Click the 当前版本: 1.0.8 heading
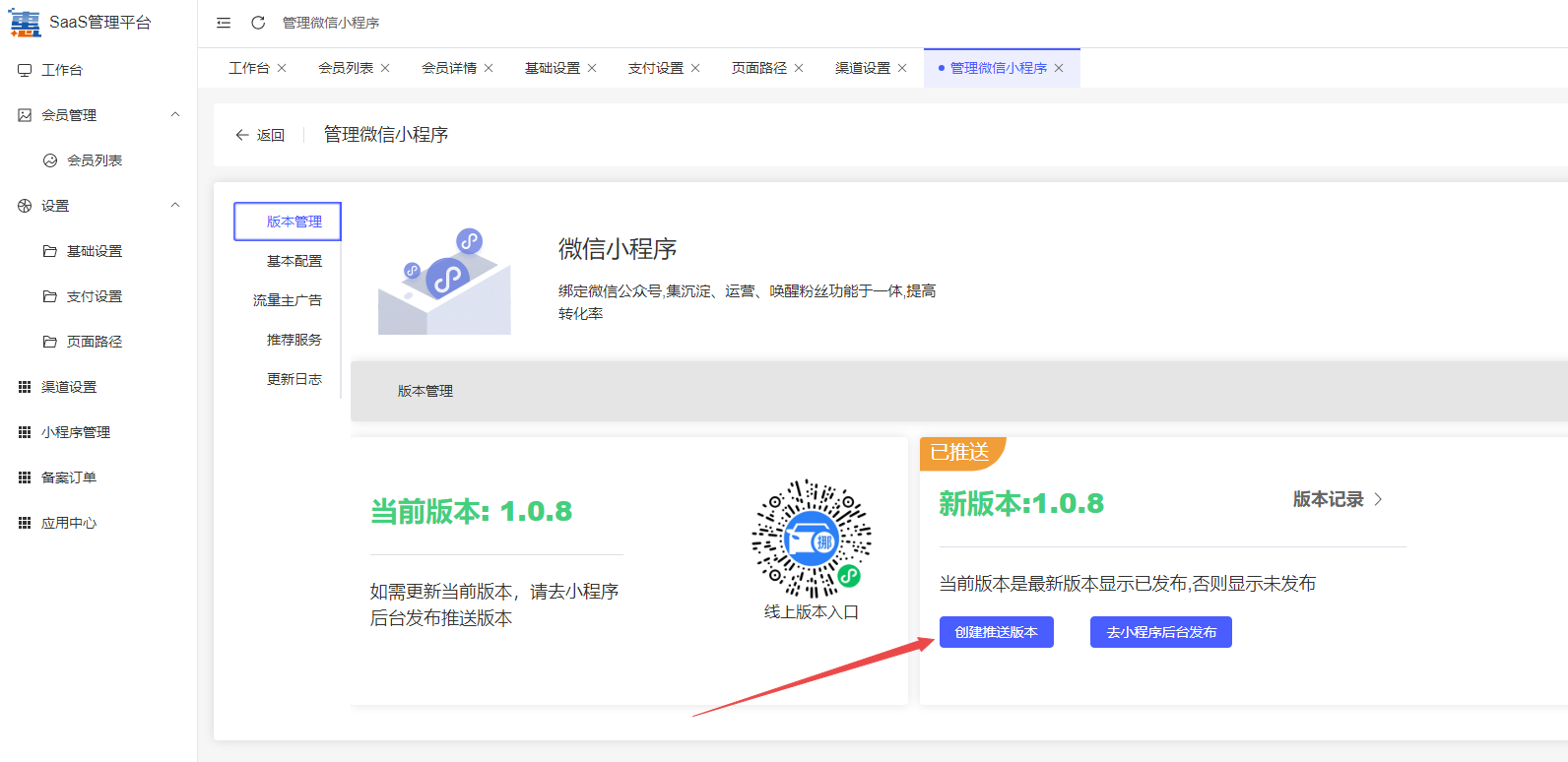Viewport: 1568px width, 762px height. click(471, 512)
